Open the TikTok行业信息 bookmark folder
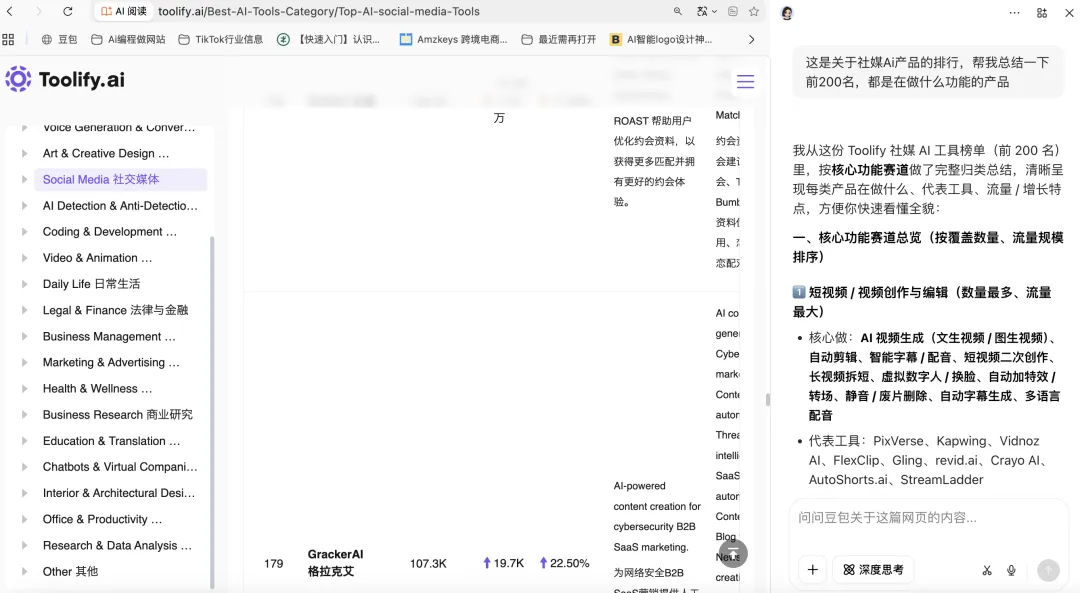Viewport: 1080px width, 593px height. pos(220,39)
